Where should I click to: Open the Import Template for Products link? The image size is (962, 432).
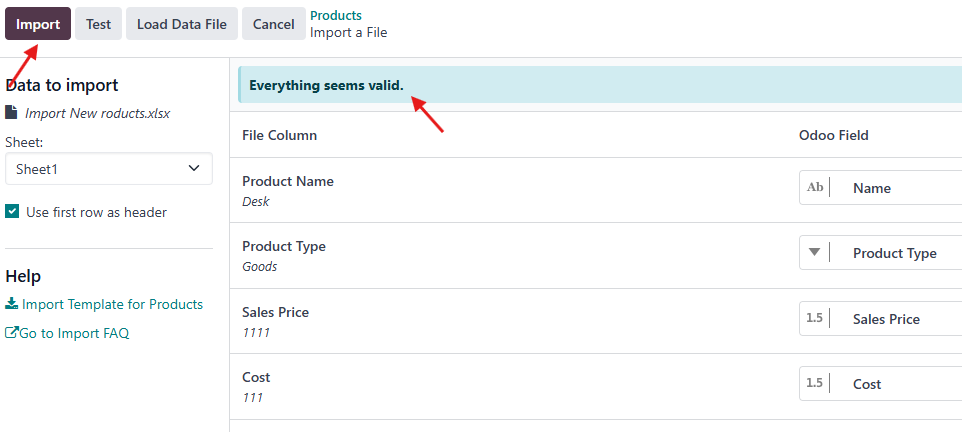(x=112, y=304)
